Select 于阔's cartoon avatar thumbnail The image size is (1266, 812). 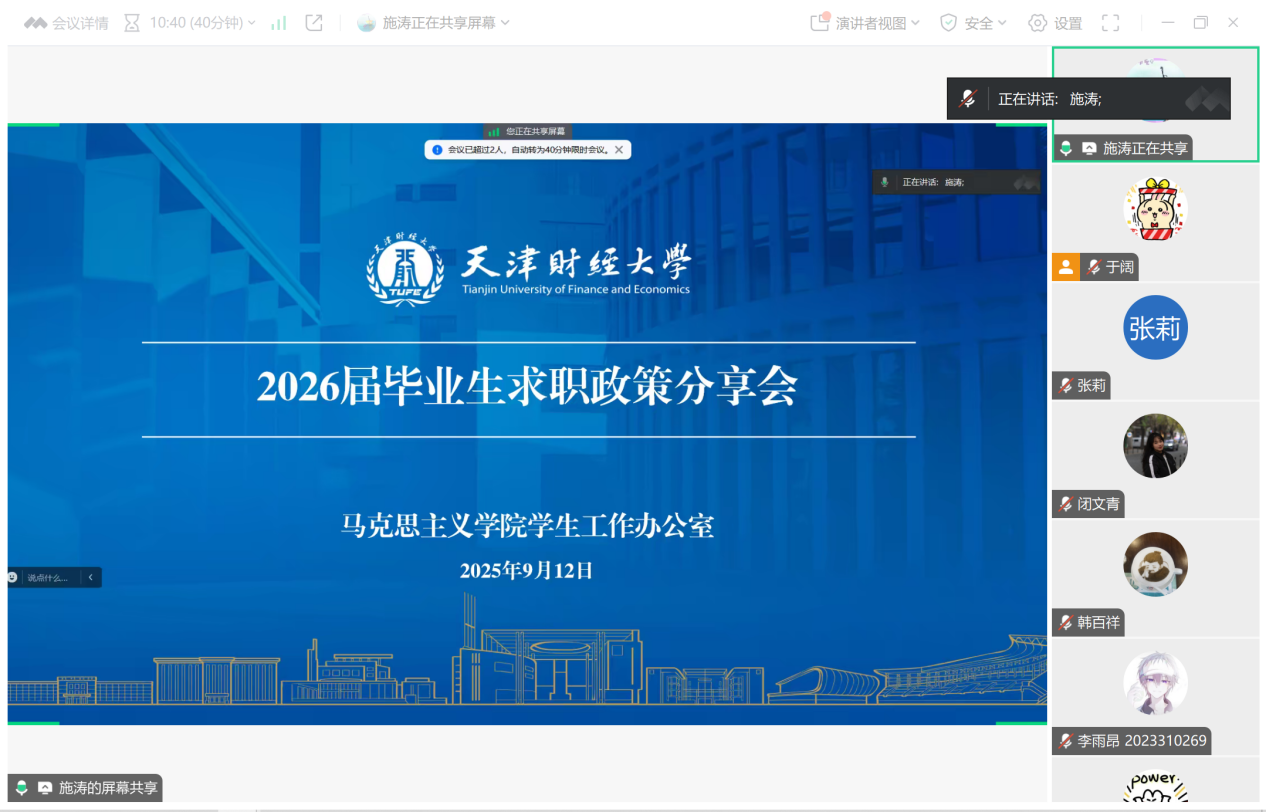click(1155, 209)
